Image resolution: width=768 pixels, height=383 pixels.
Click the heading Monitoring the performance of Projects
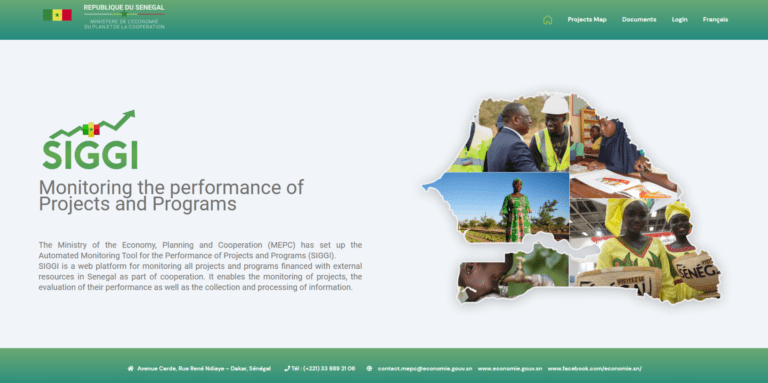click(171, 195)
